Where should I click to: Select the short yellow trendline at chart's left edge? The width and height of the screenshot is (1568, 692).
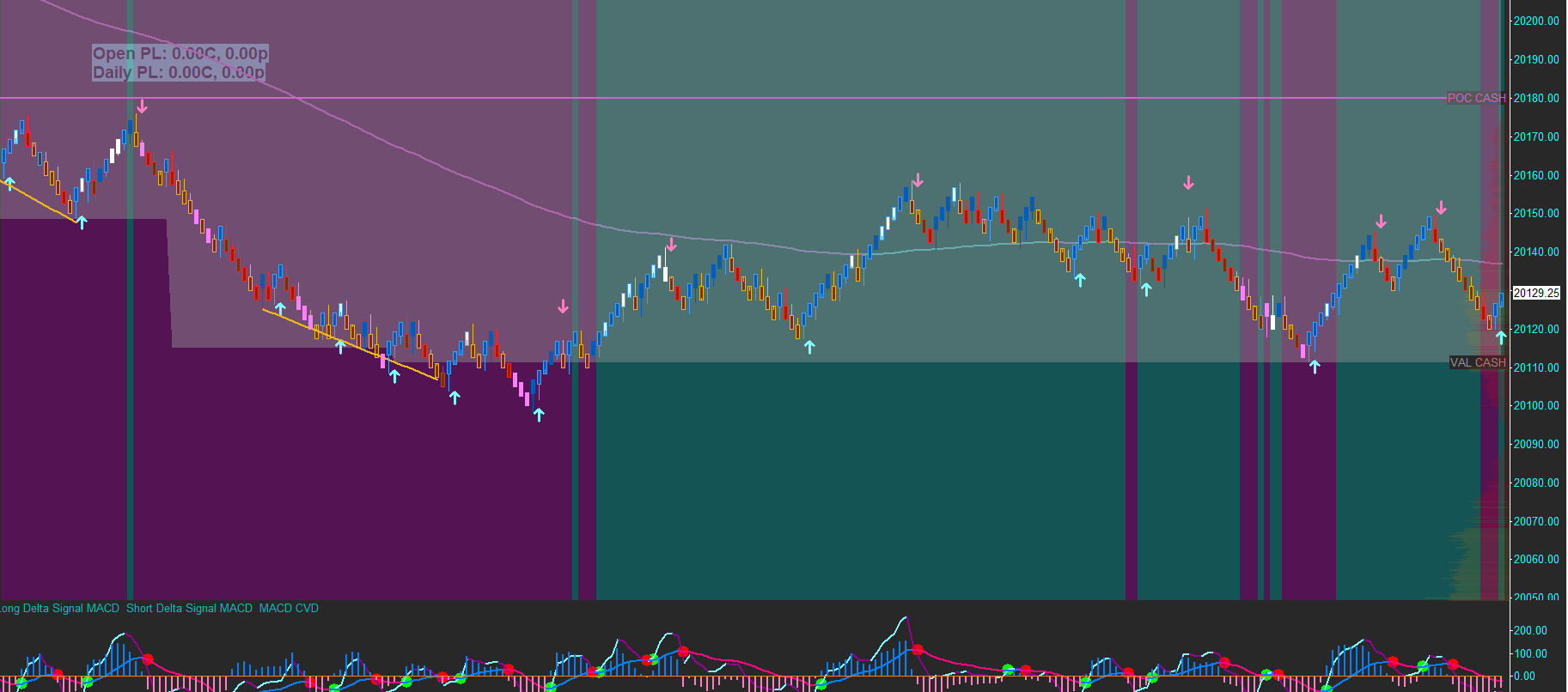pyautogui.click(x=39, y=201)
